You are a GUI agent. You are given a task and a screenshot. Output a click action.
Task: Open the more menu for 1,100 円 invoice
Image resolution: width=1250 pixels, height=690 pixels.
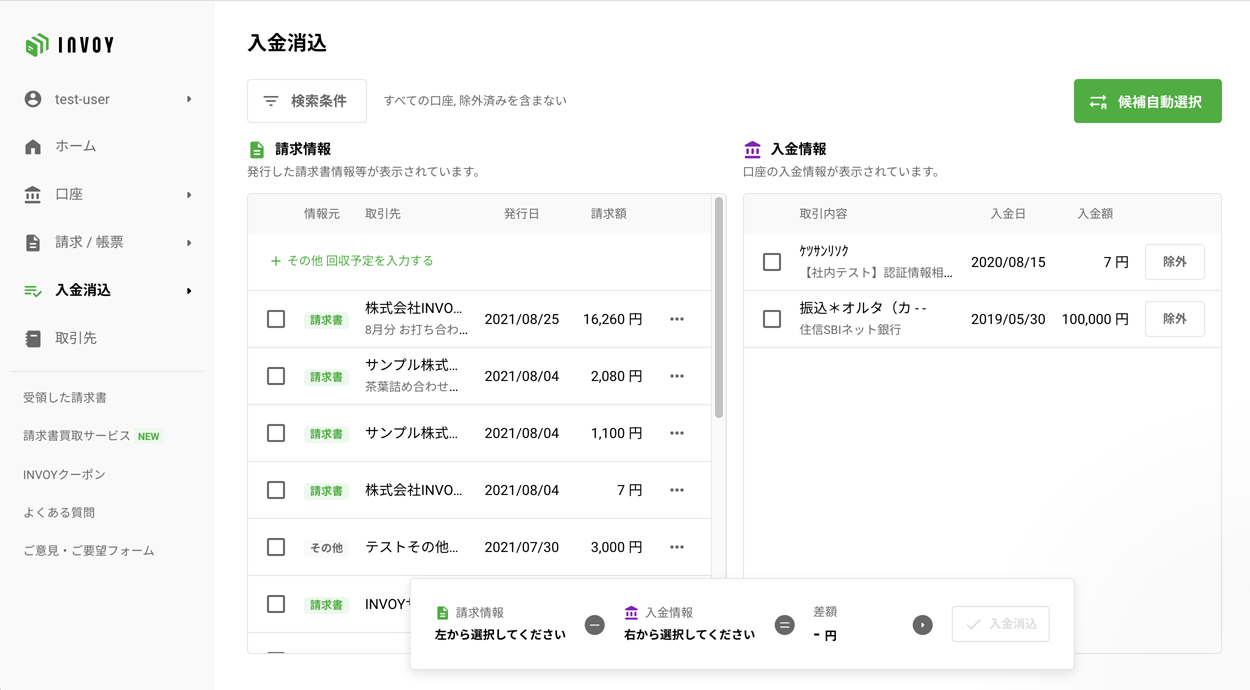point(677,433)
